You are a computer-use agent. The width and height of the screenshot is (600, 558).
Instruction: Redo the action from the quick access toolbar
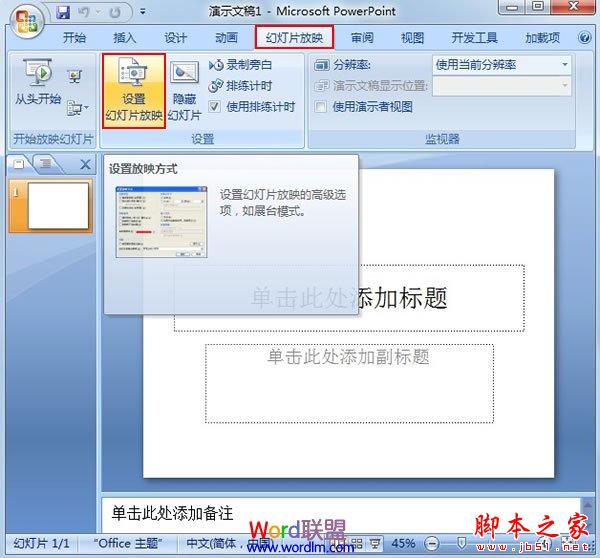115,13
